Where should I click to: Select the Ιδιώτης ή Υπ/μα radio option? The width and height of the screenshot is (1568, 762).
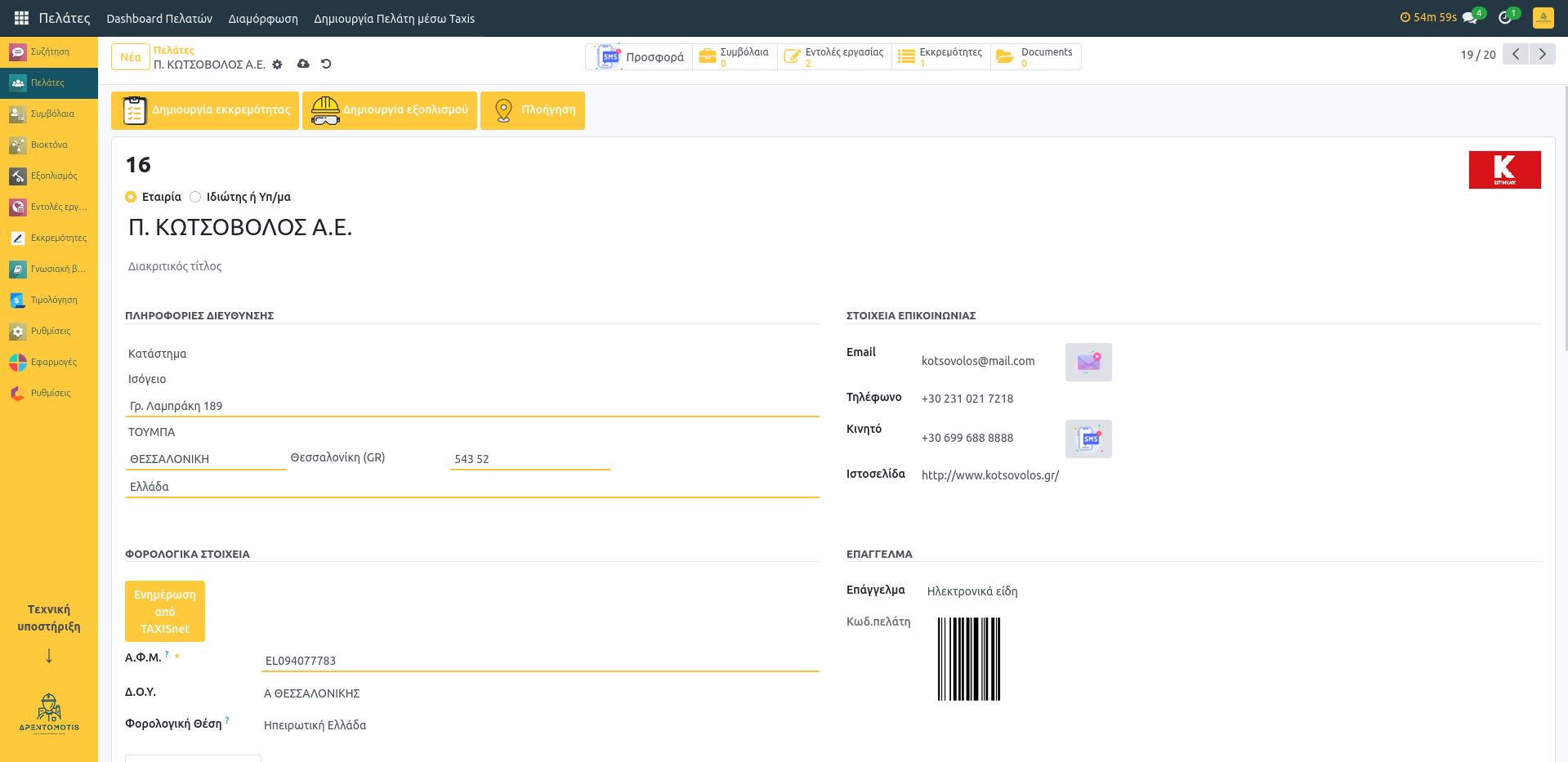(x=195, y=197)
